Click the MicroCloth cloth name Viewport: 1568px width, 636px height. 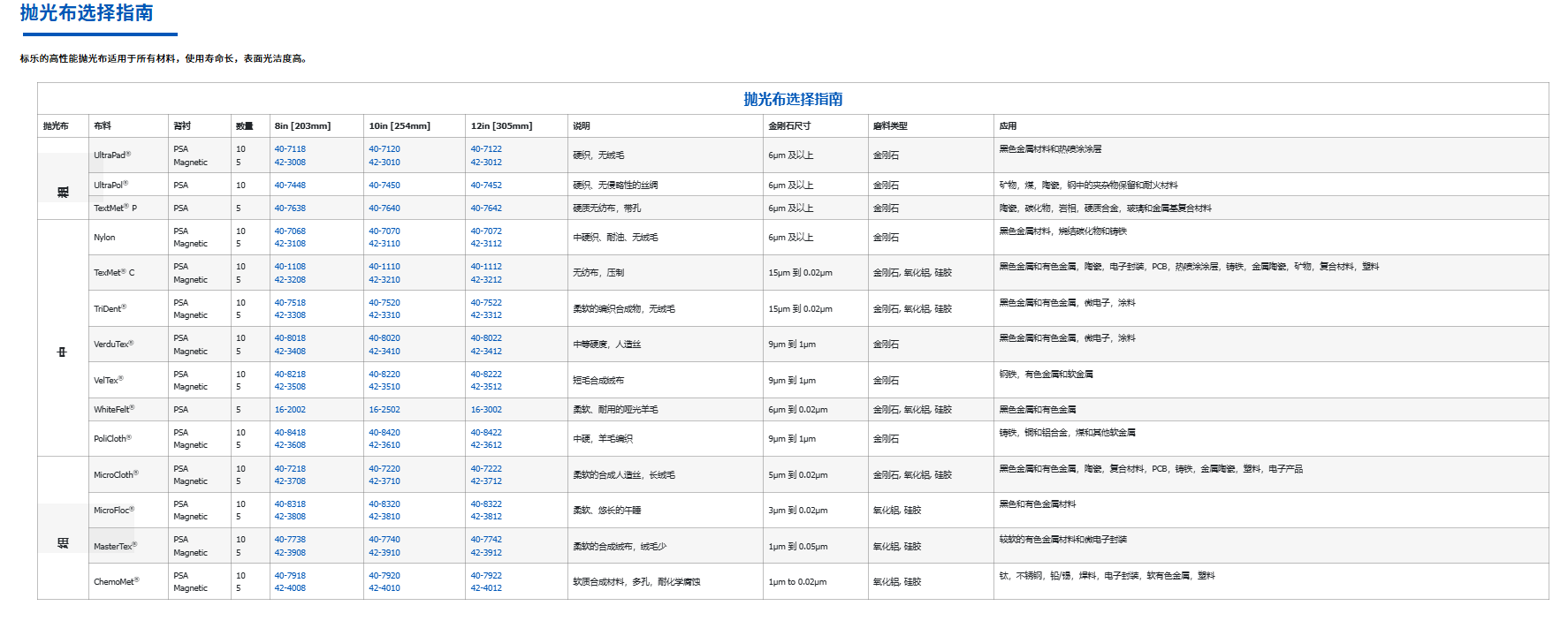tap(117, 475)
